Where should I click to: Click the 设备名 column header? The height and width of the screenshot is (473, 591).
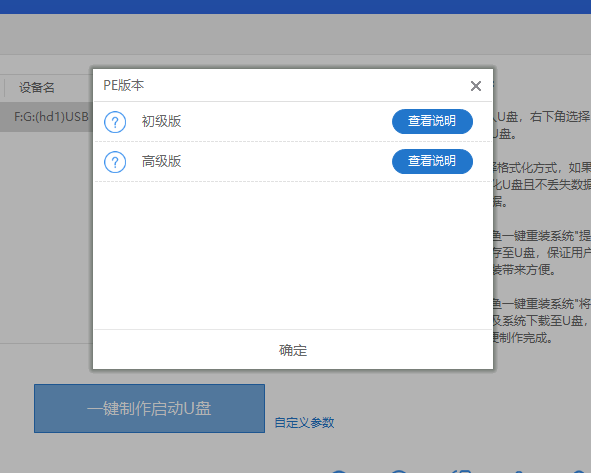pyautogui.click(x=37, y=87)
